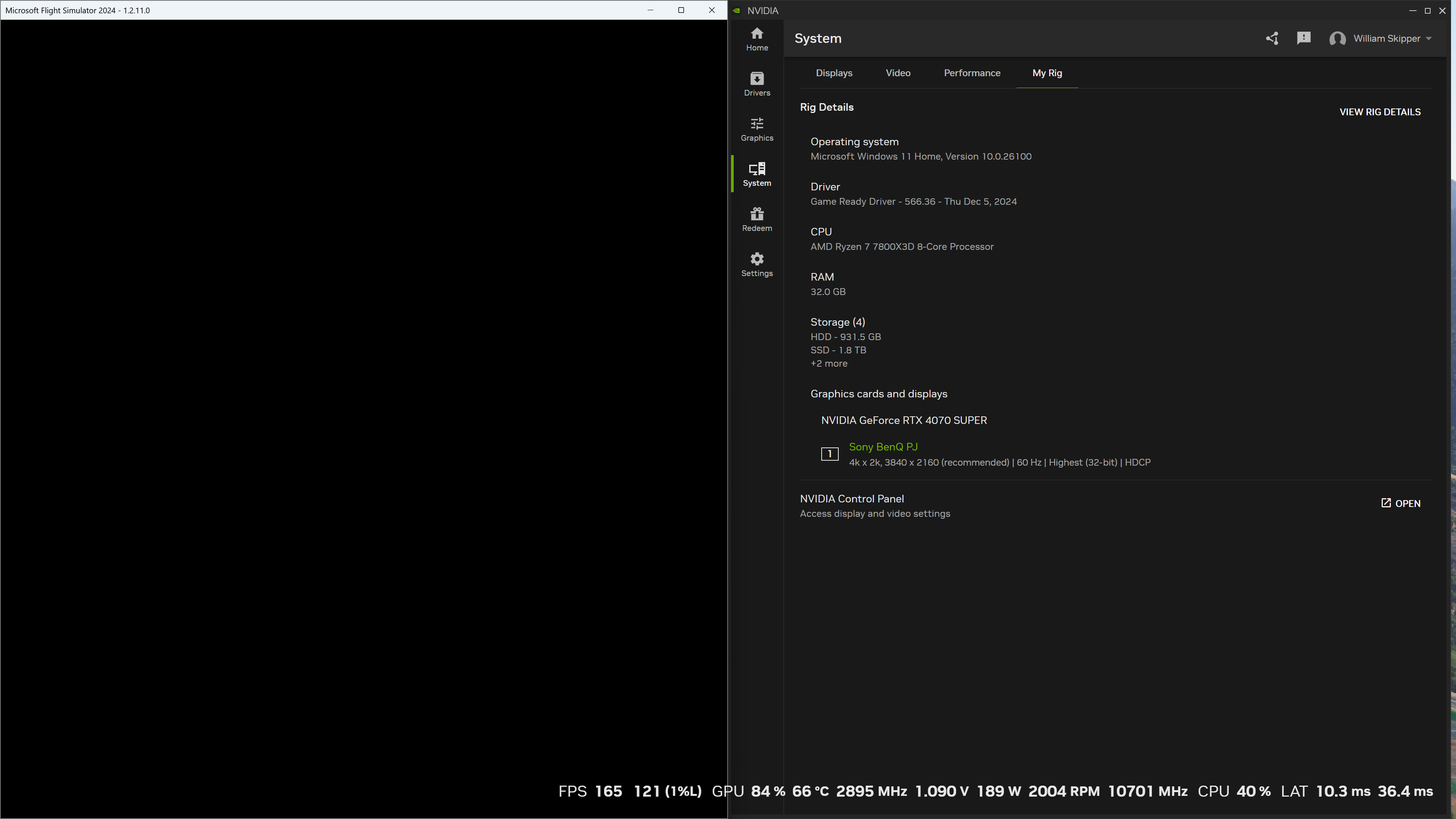Switch to the Displays tab
The width and height of the screenshot is (1456, 819).
coord(834,73)
